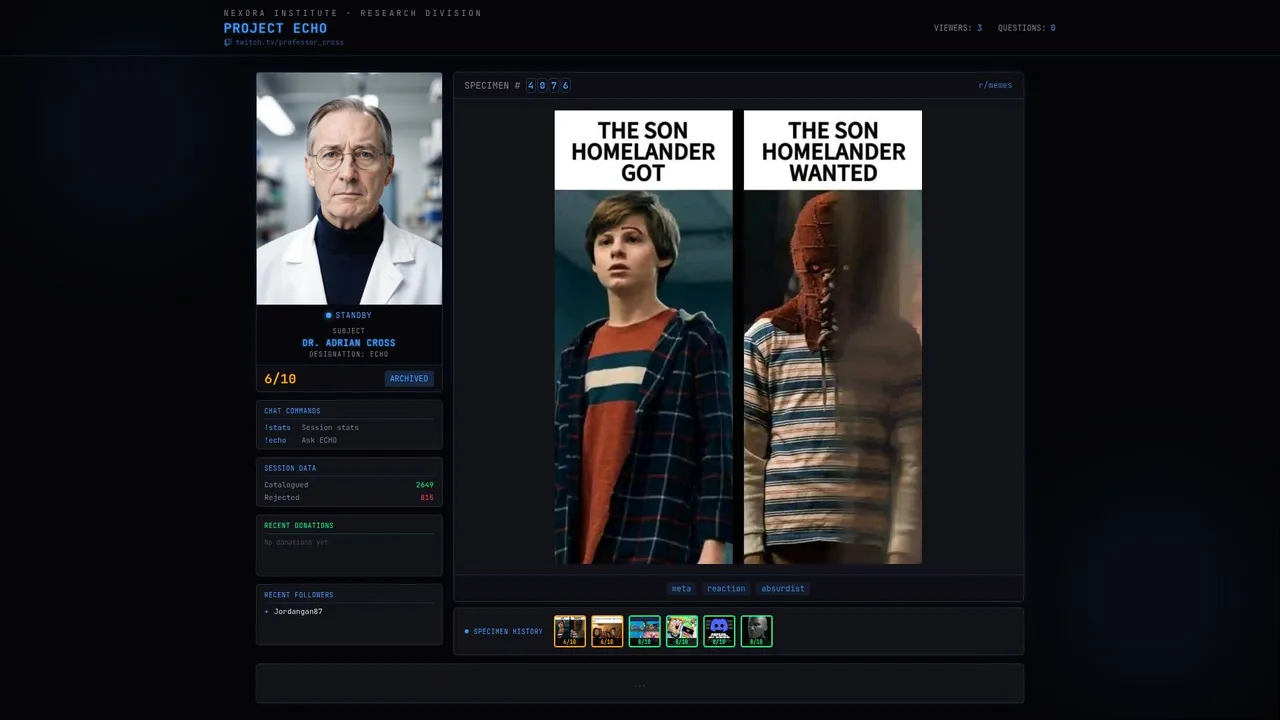Open first specimen history thumbnail rated 6/10
The image size is (1280, 720).
click(x=570, y=631)
